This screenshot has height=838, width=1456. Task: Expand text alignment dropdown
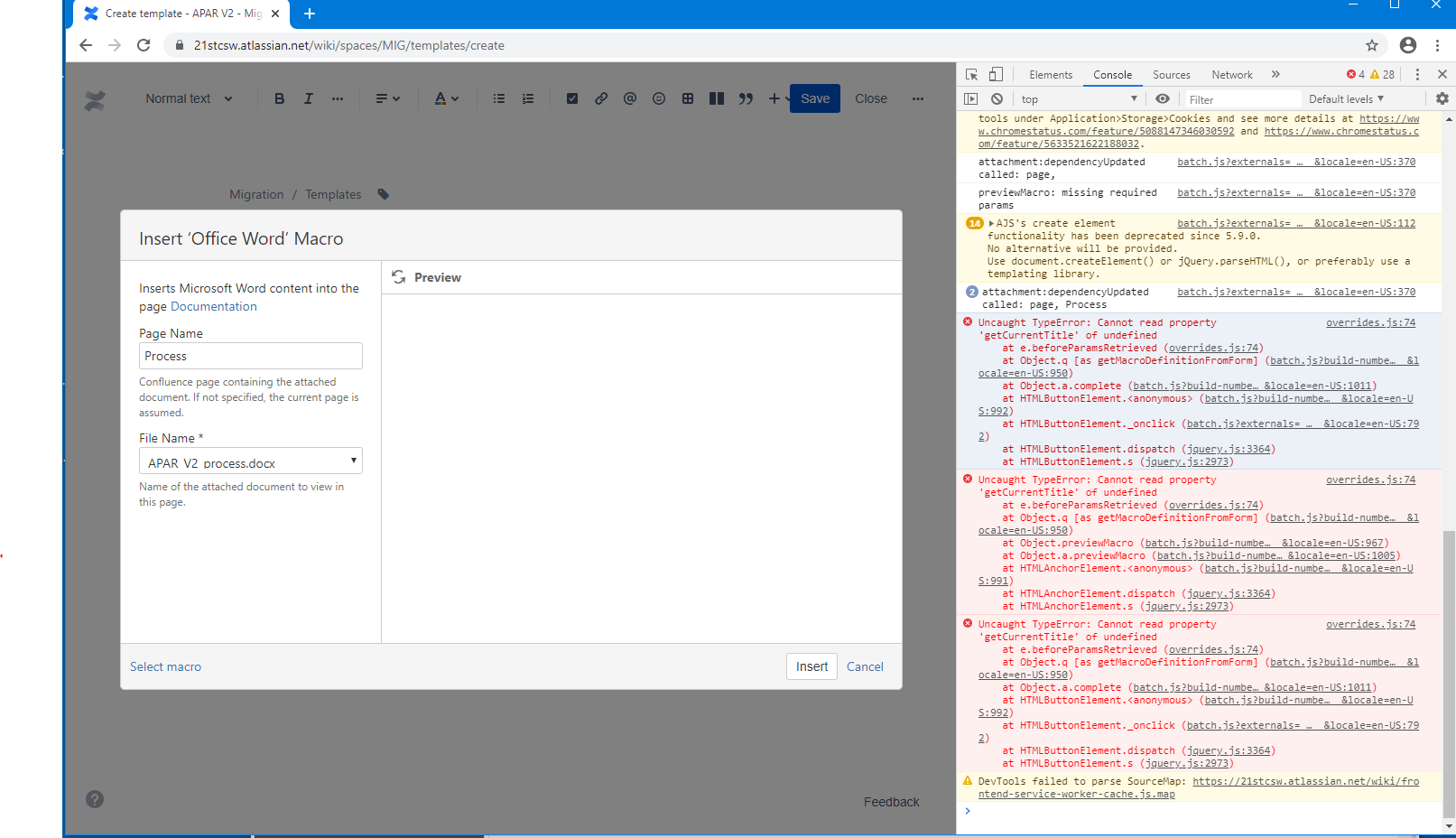[x=387, y=98]
